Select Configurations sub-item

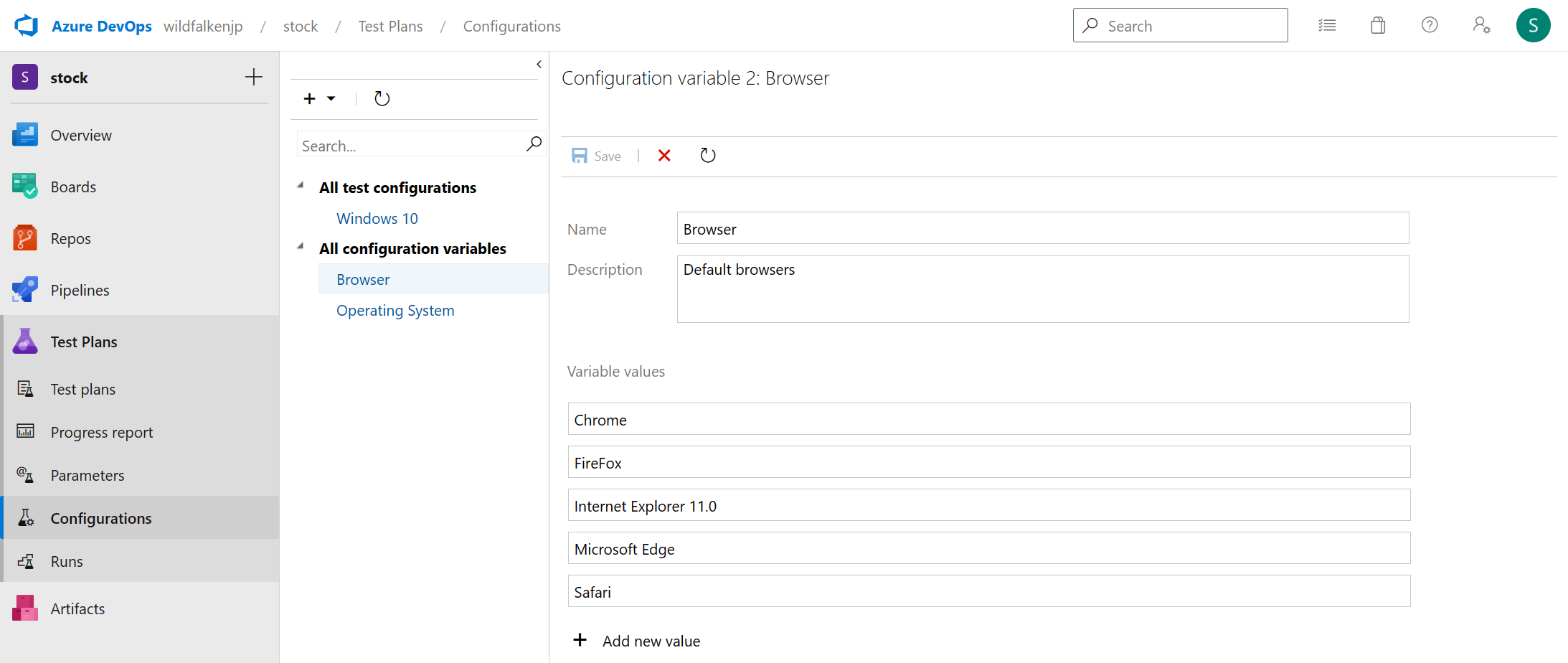coord(140,518)
